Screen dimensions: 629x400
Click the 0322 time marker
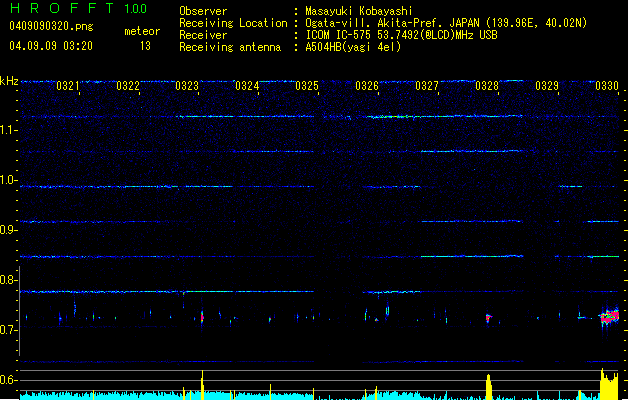128,86
